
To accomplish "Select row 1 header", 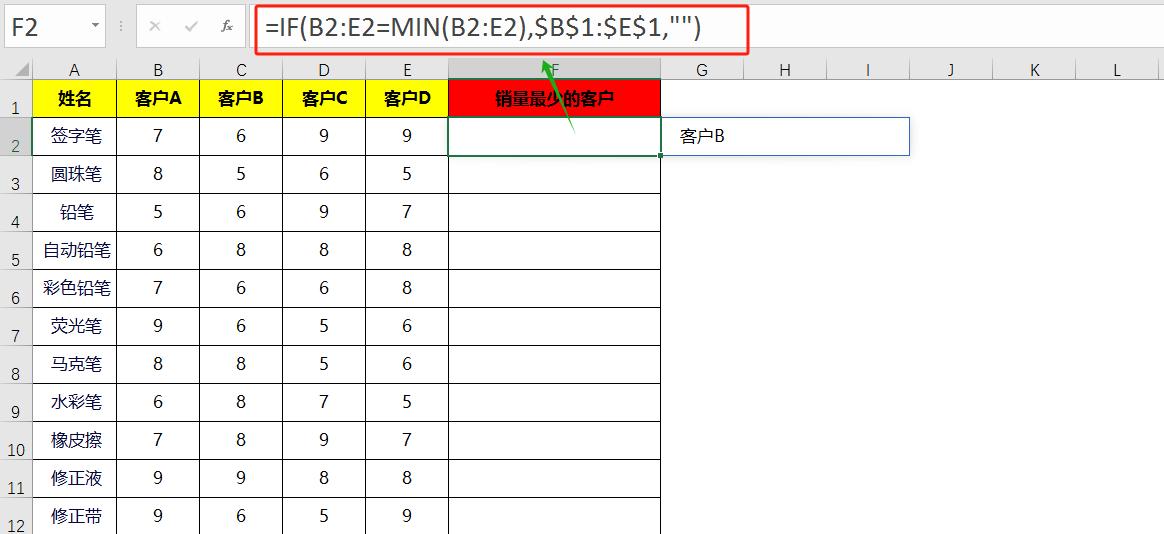I will [16, 98].
